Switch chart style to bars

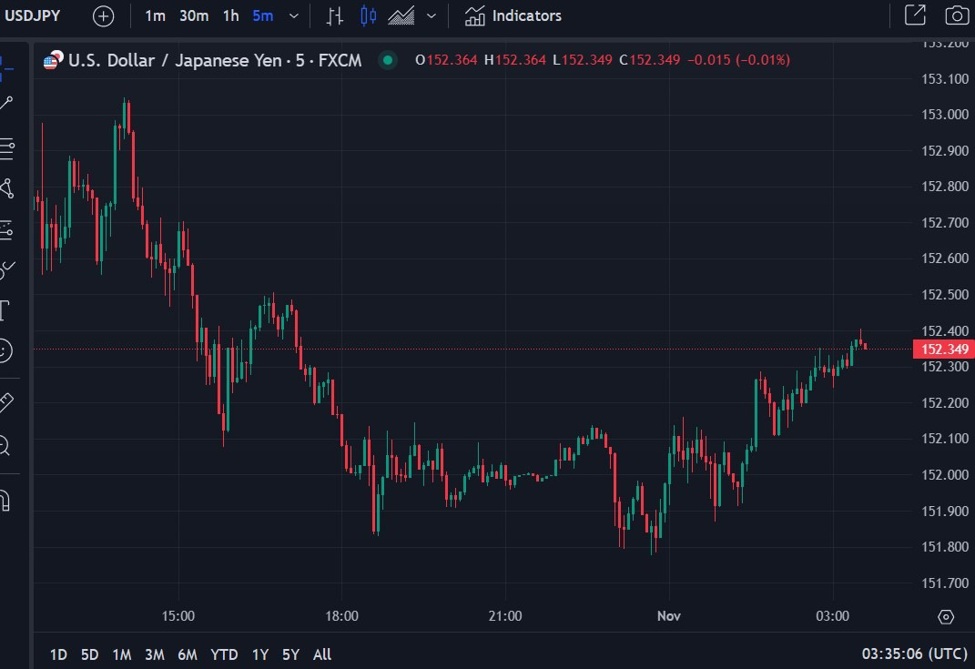point(335,16)
